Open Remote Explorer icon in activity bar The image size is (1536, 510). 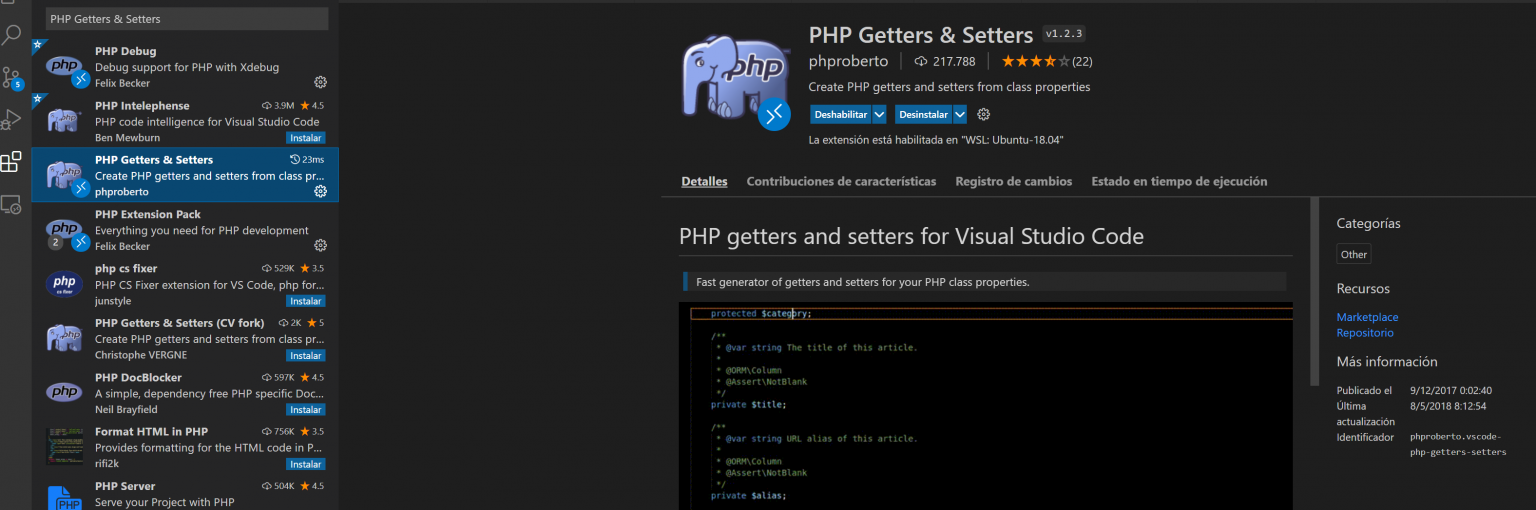pyautogui.click(x=11, y=204)
